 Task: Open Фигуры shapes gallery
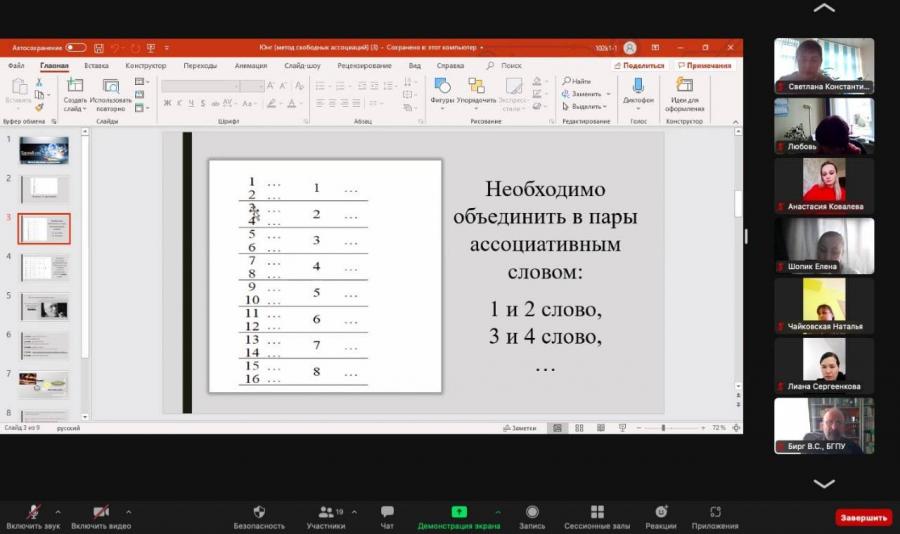[x=442, y=86]
